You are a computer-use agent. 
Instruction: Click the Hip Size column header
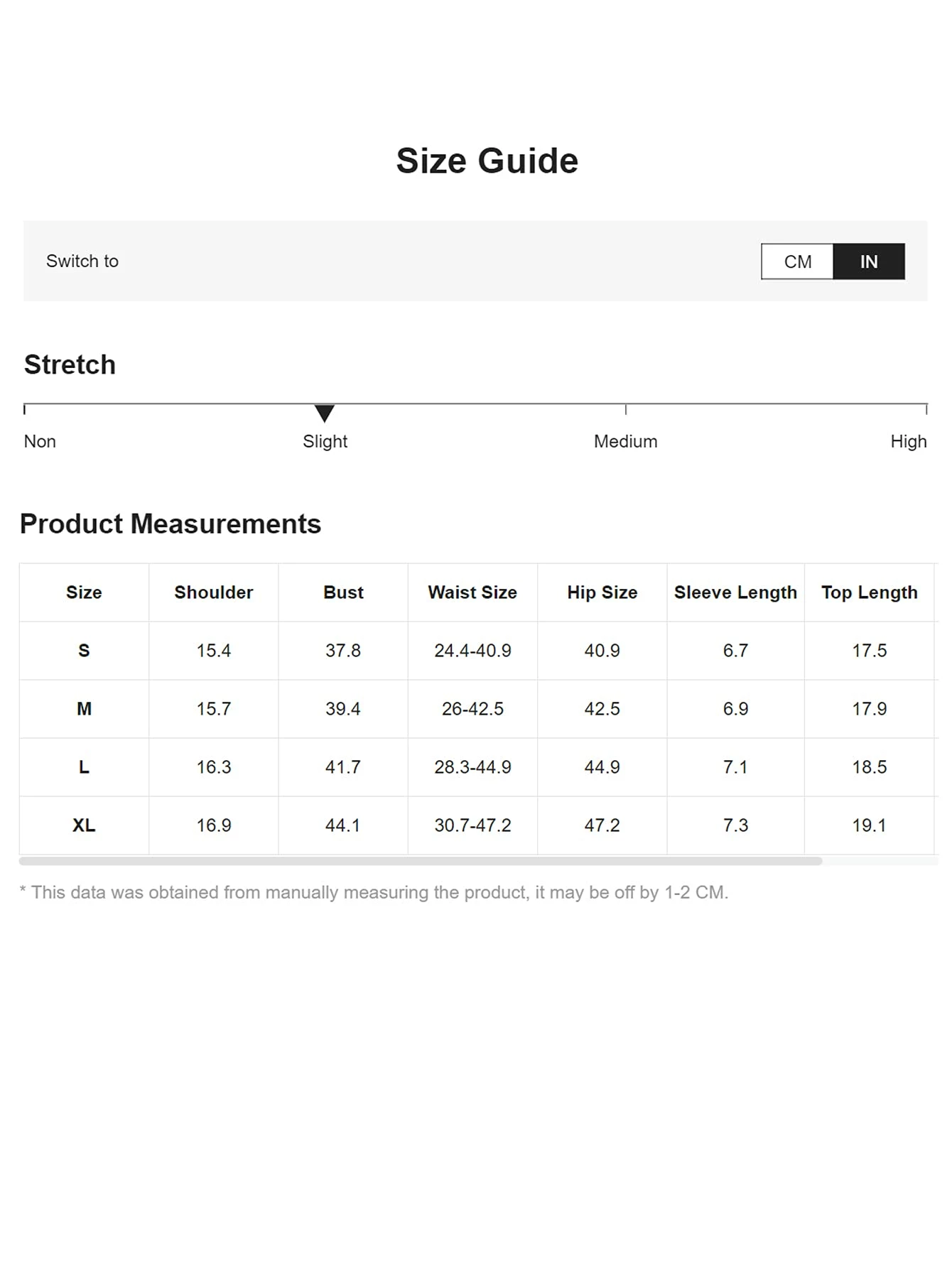pos(602,592)
